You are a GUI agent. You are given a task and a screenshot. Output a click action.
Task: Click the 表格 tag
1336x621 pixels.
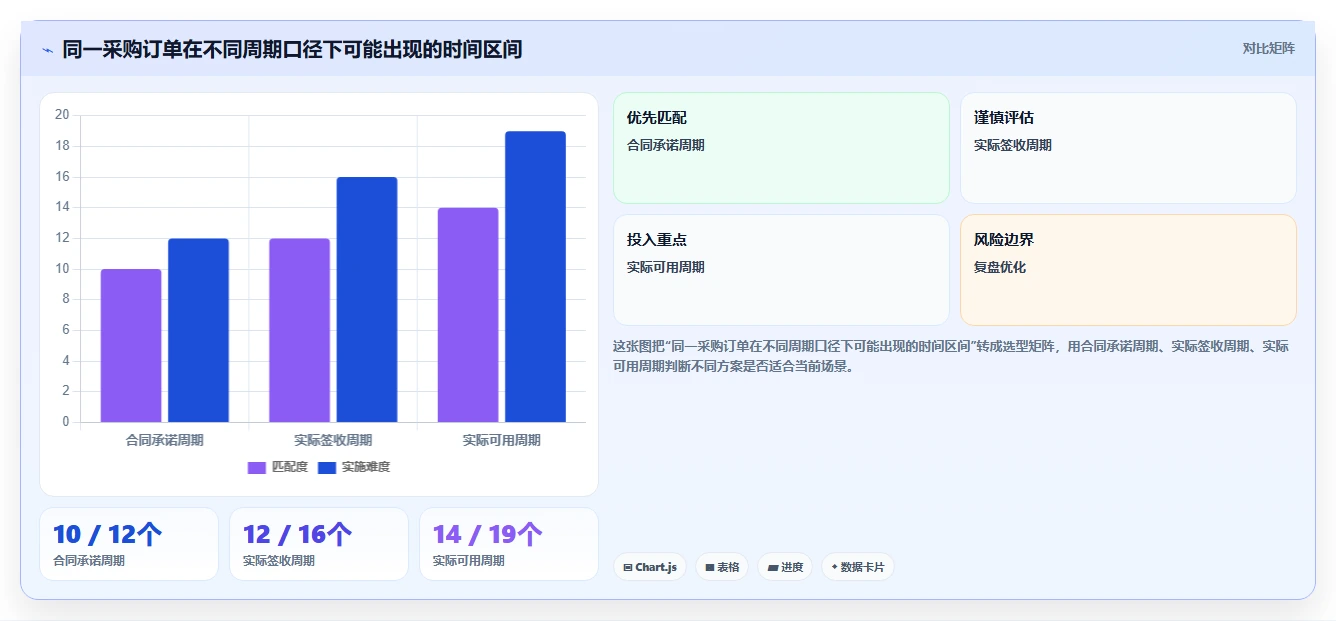[722, 567]
